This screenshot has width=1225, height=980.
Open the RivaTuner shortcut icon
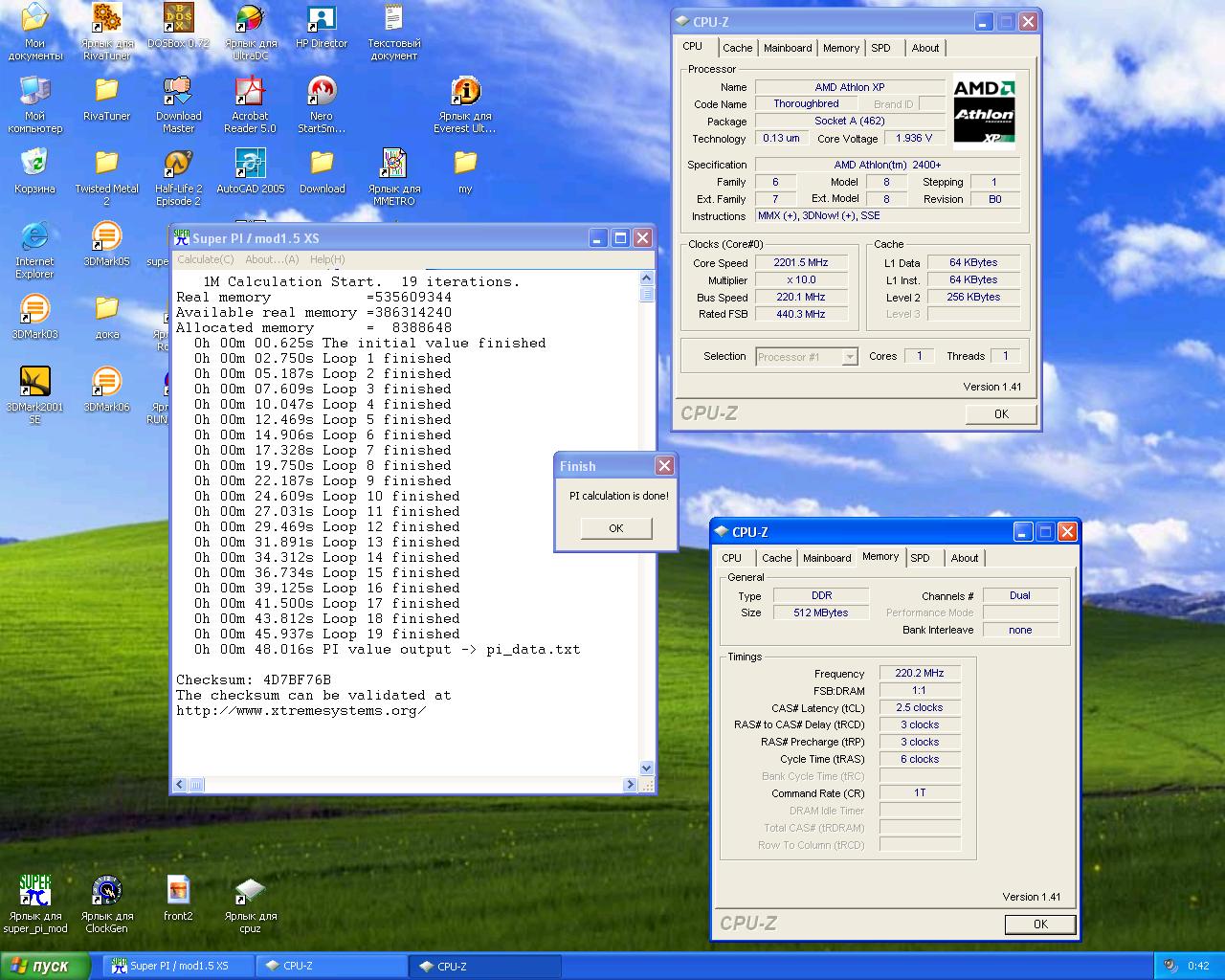(x=106, y=18)
